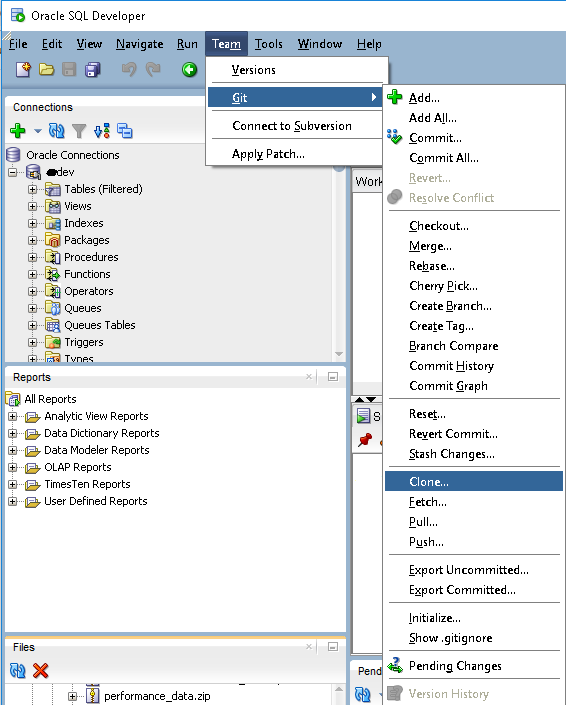Viewport: 566px width, 705px height.
Task: Click the schema browser icon in Connections toolbar
Action: tap(102, 131)
